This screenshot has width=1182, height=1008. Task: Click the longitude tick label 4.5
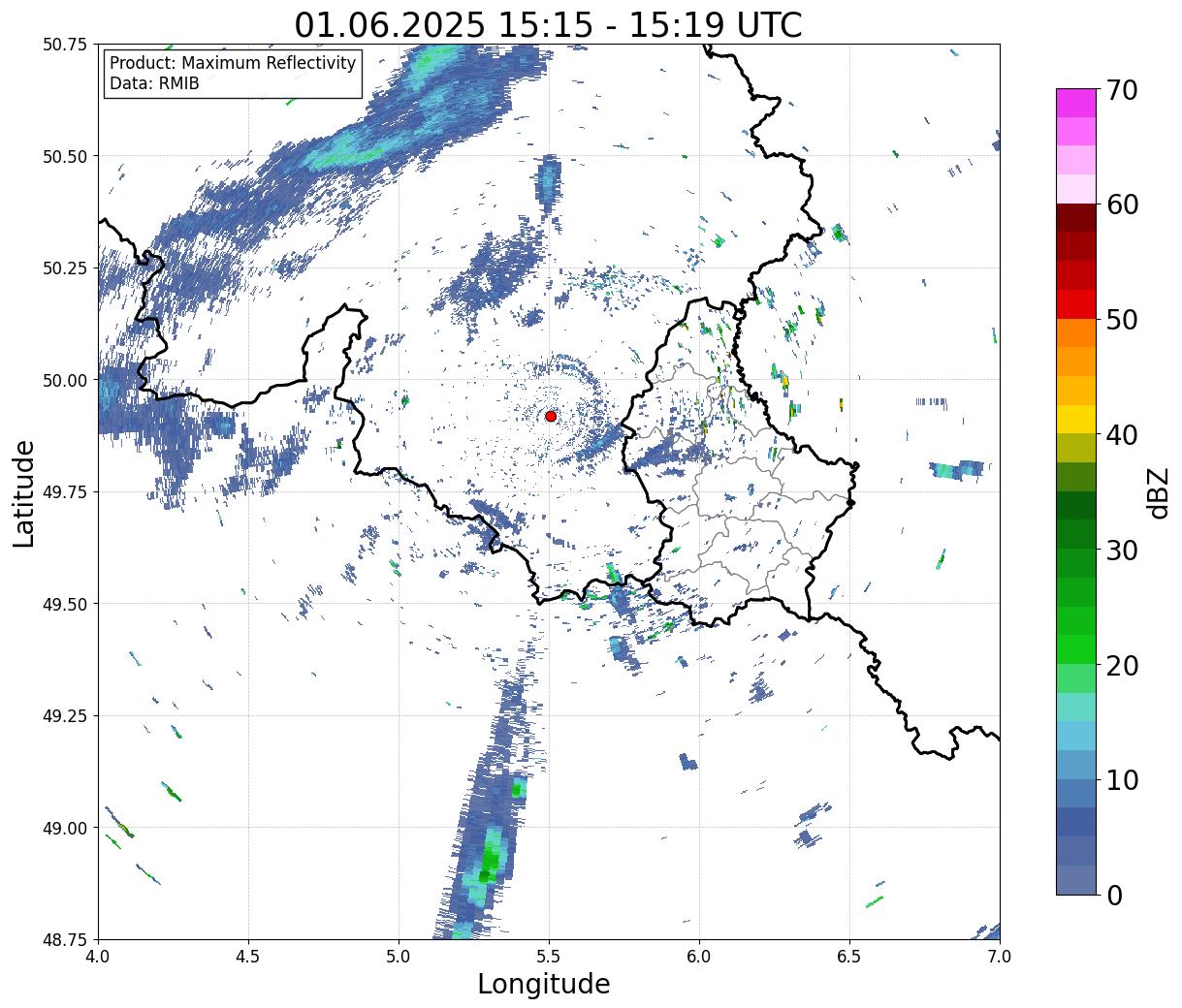(248, 957)
